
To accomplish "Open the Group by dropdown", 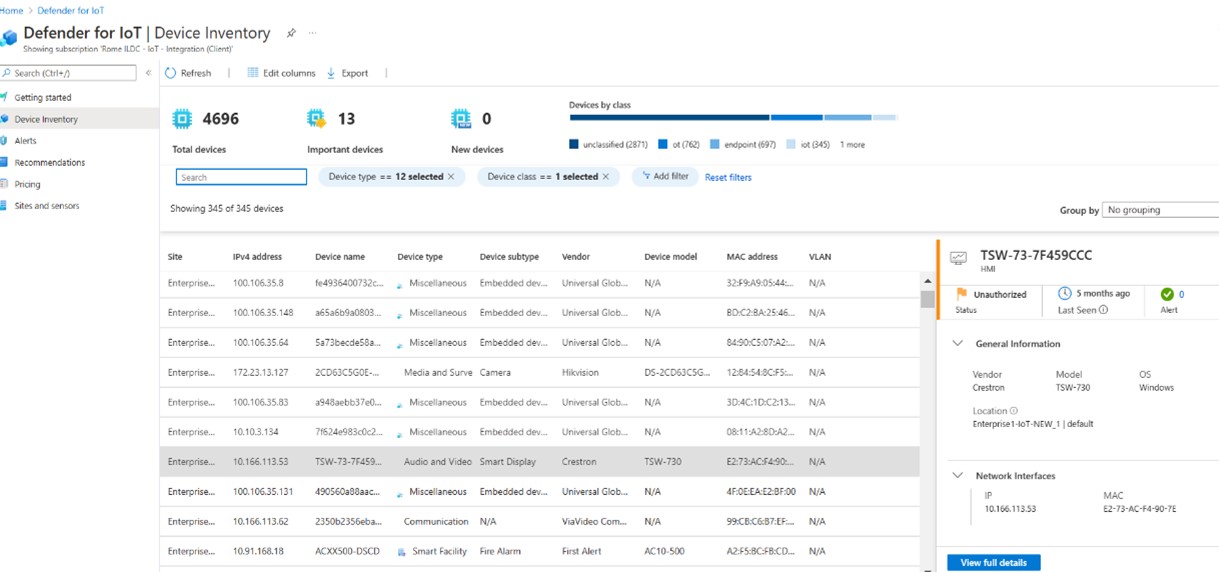I will (x=1160, y=210).
